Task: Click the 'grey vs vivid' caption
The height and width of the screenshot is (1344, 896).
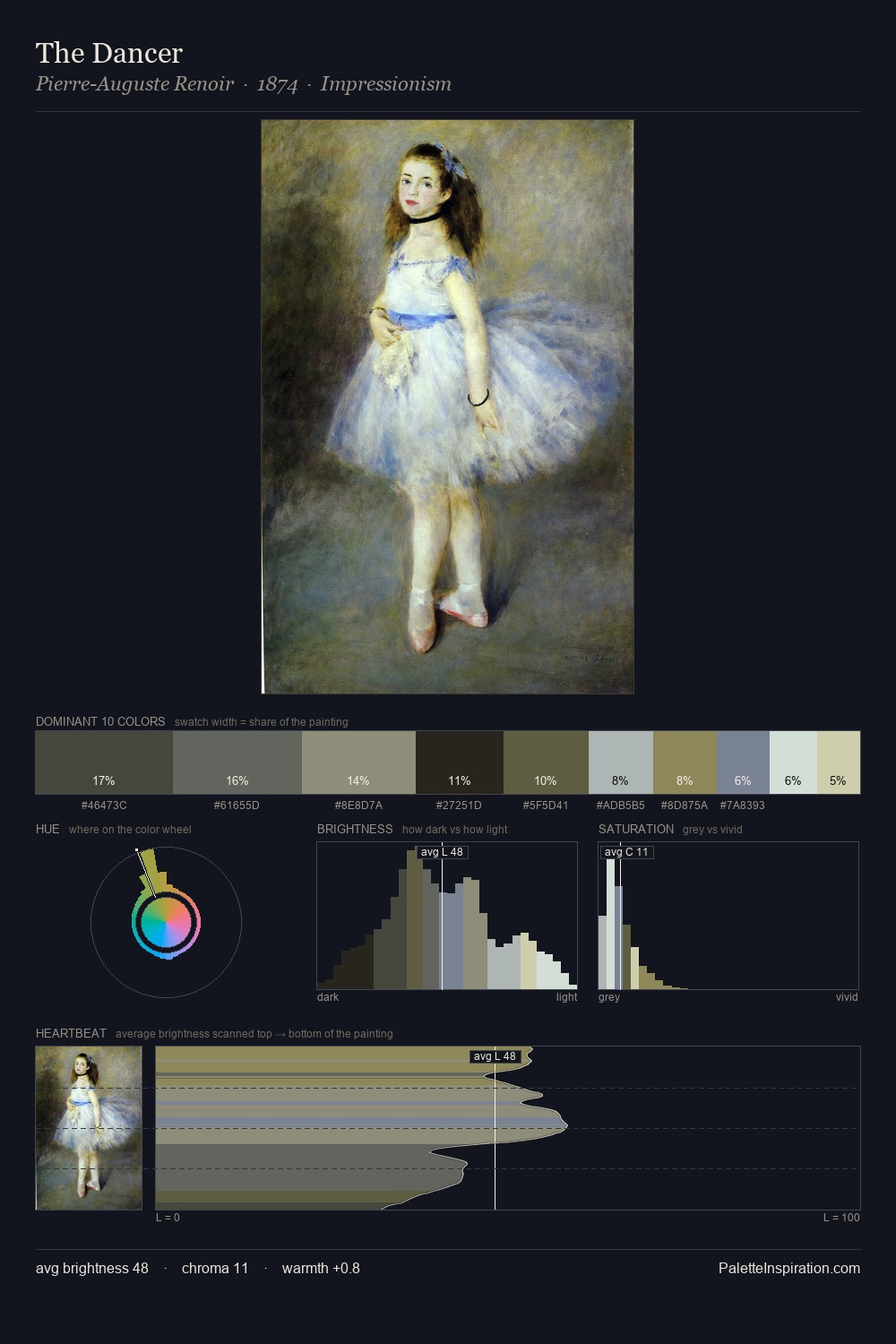Action: click(x=712, y=829)
